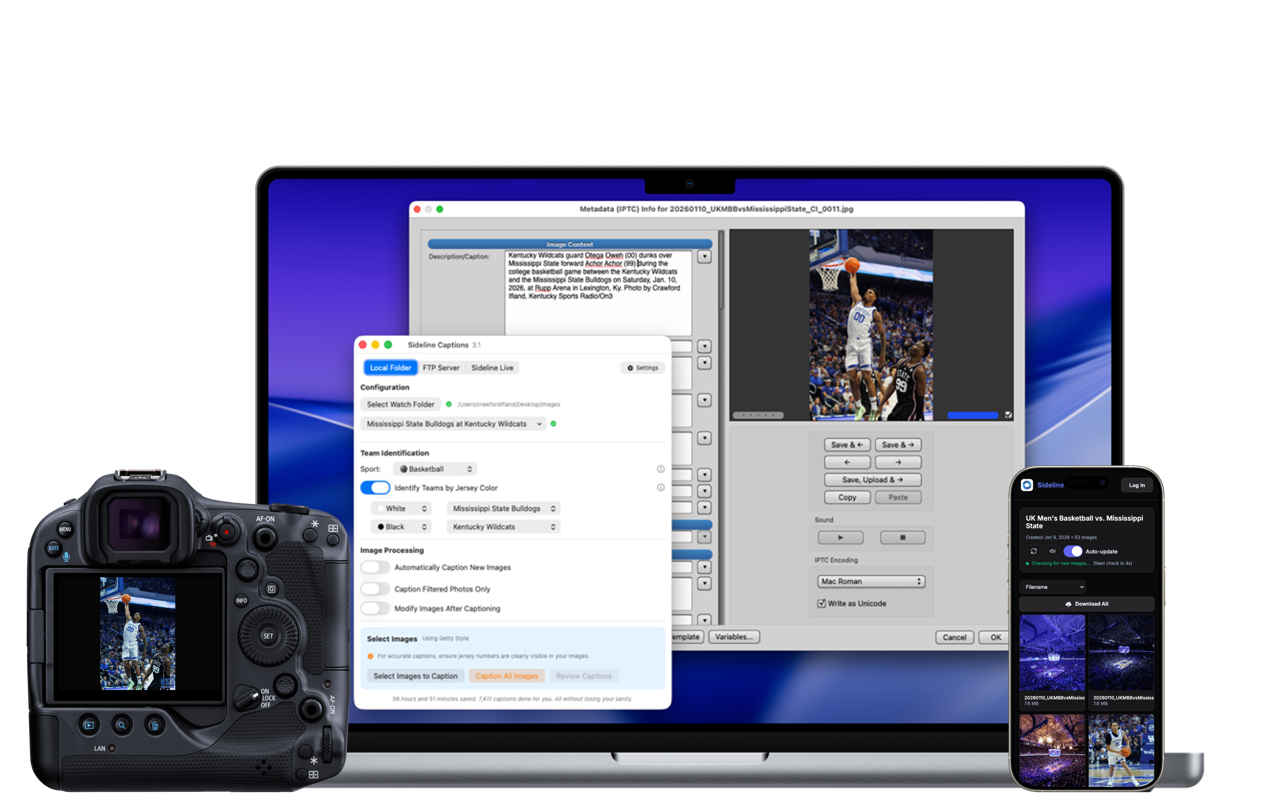Switch to the FTP Server tab
The image size is (1280, 800).
(x=441, y=368)
